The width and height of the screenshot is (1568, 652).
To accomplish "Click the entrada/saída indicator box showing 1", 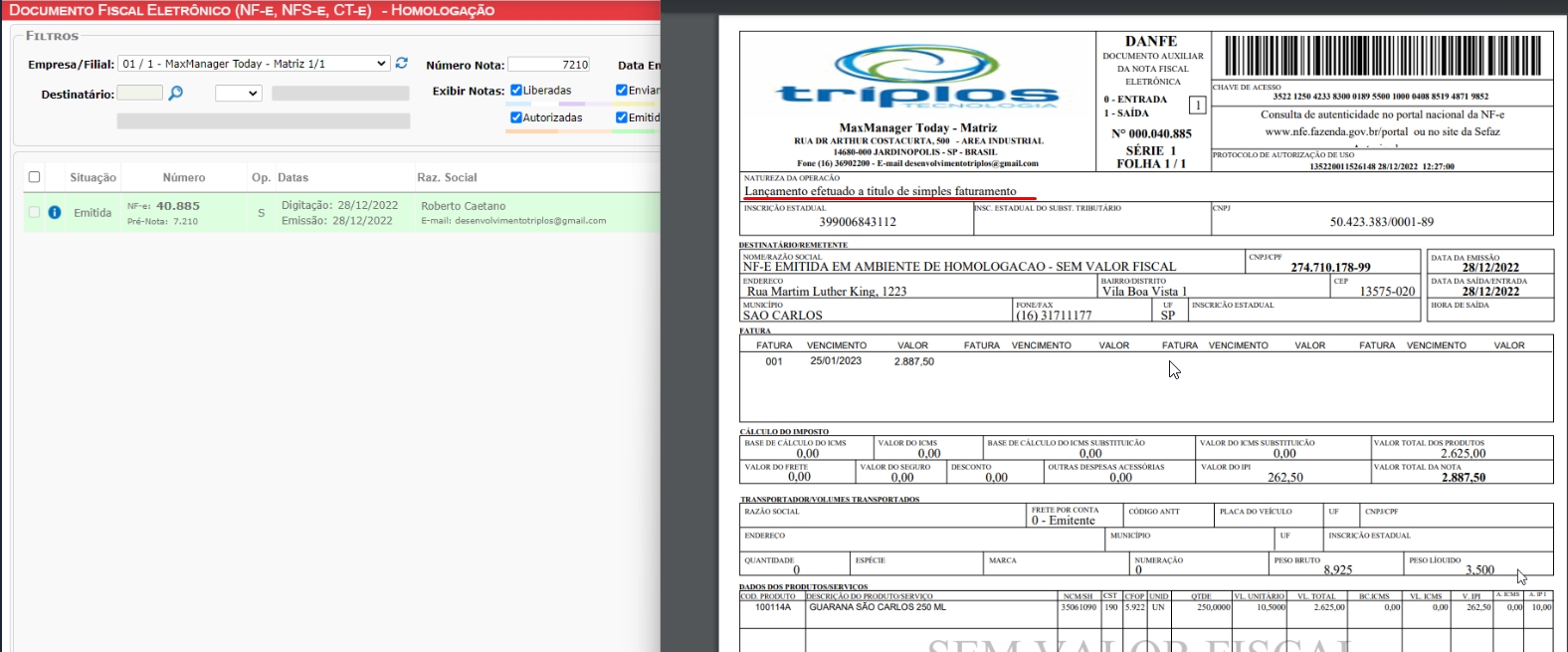I will (x=1198, y=105).
